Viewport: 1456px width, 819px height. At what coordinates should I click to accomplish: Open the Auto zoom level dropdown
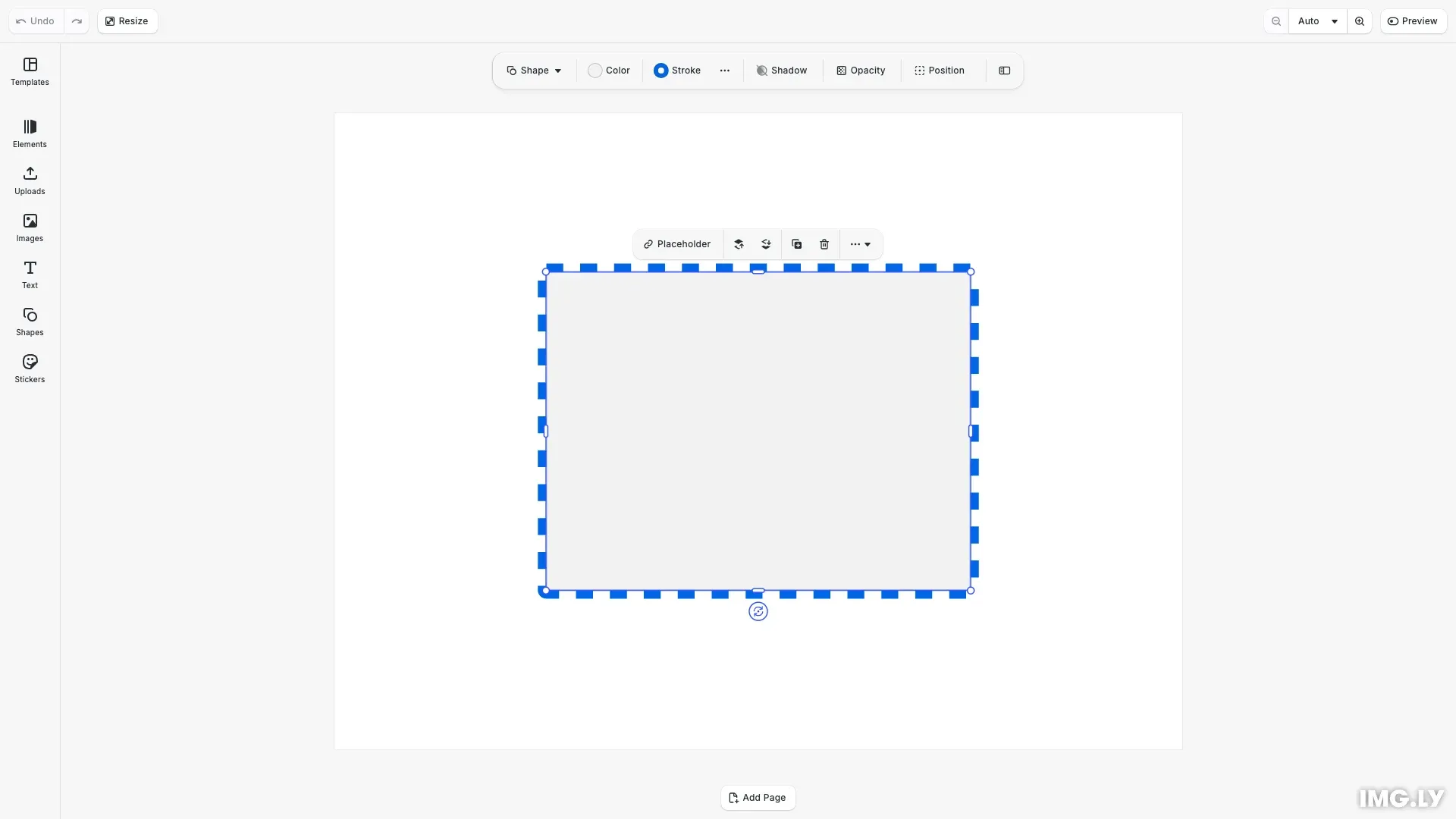point(1317,20)
